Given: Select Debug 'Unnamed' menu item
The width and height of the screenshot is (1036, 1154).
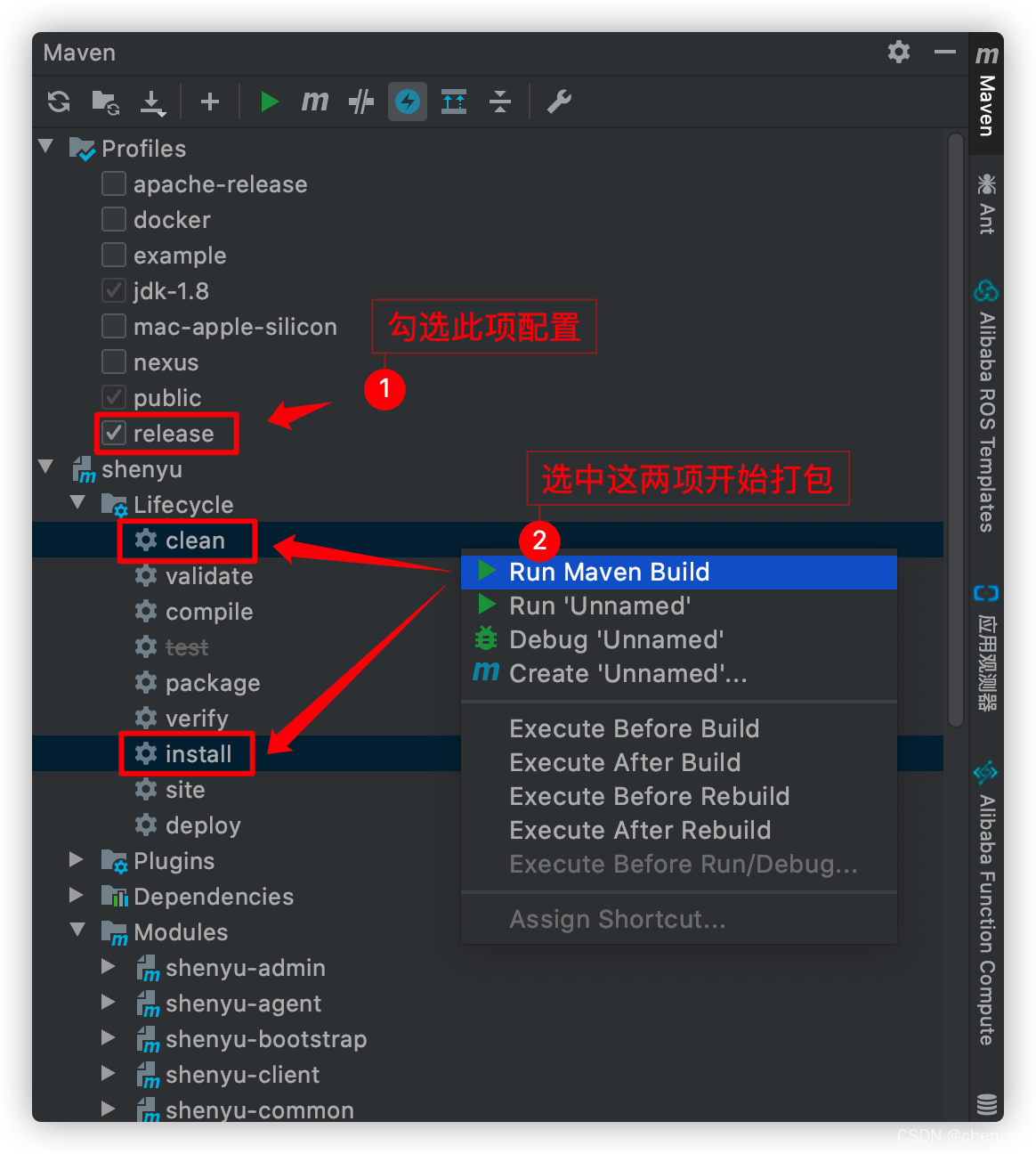Looking at the screenshot, I should [x=679, y=639].
